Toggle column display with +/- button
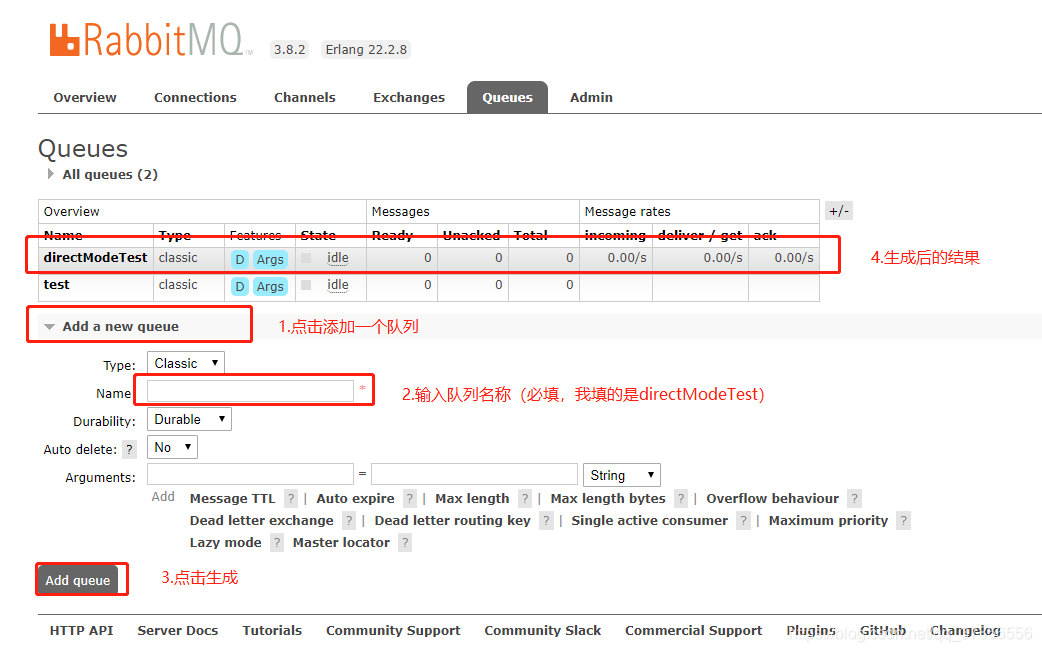The height and width of the screenshot is (652, 1042). coord(839,211)
